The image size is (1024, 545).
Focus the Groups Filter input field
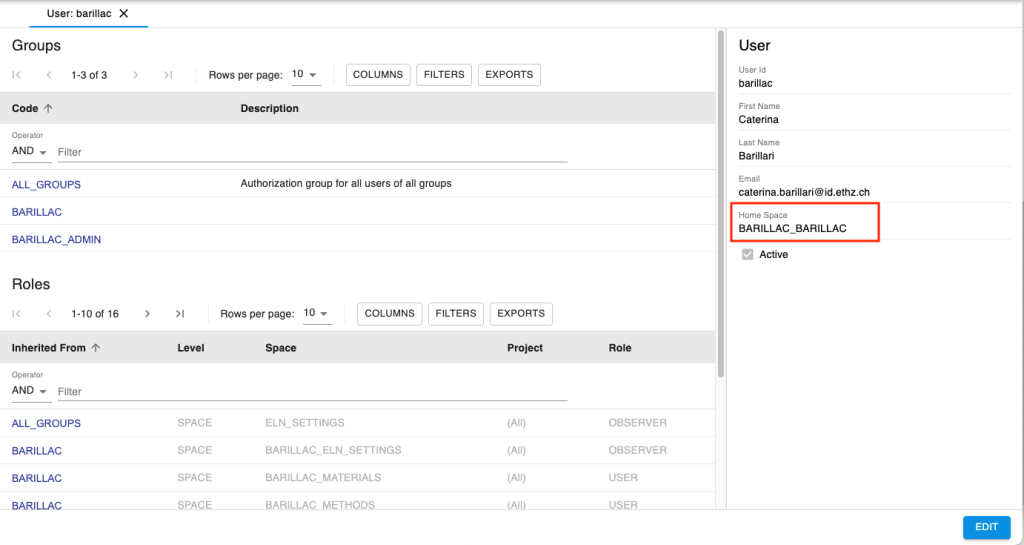click(312, 152)
